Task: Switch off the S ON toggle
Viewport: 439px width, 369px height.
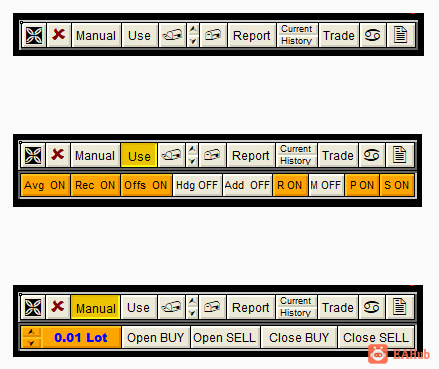Action: 397,185
